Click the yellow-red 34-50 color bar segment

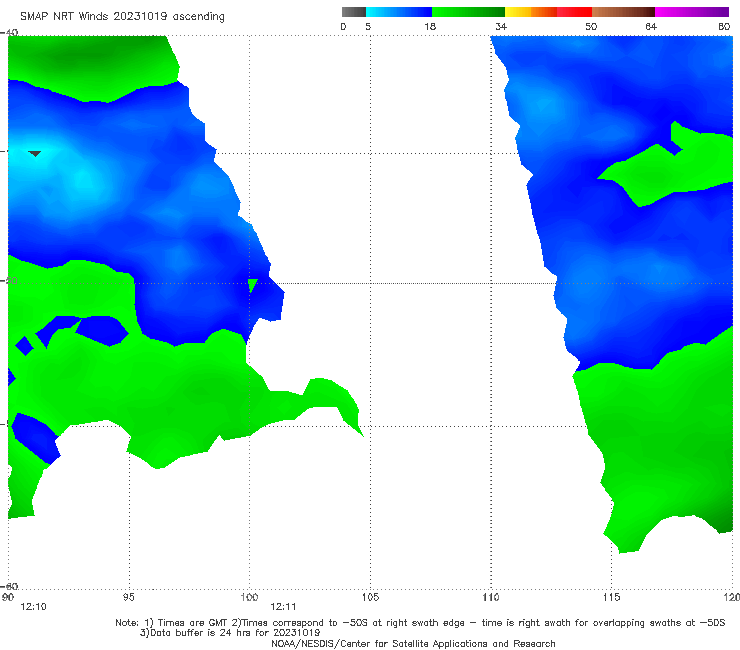pos(548,12)
